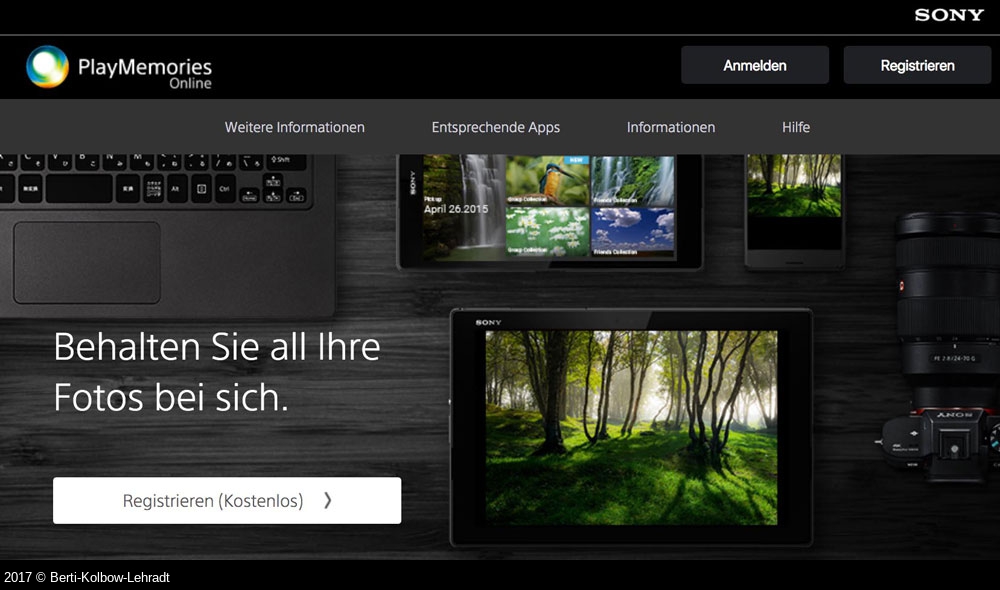Image resolution: width=1000 pixels, height=590 pixels.
Task: Click headline text Behalten Sie all Ihre
Action: 217,347
